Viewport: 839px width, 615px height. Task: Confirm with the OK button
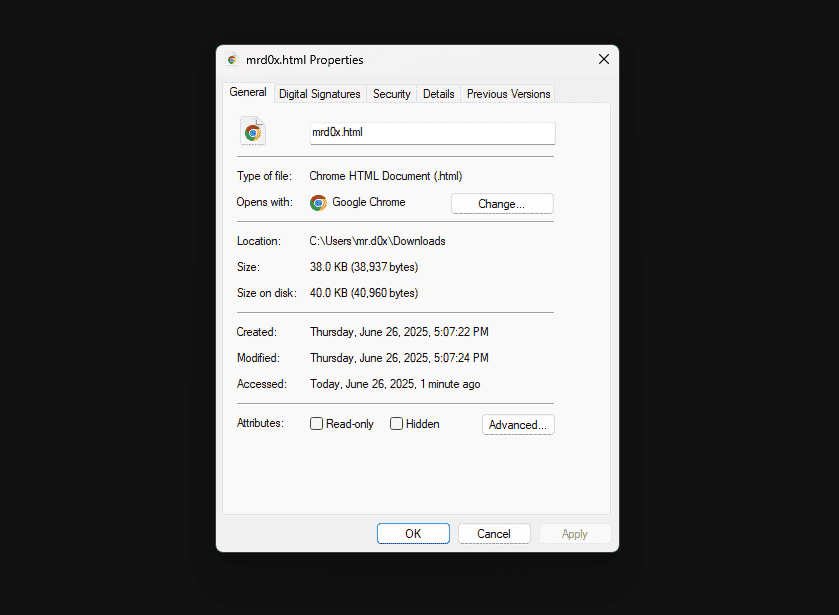click(413, 534)
